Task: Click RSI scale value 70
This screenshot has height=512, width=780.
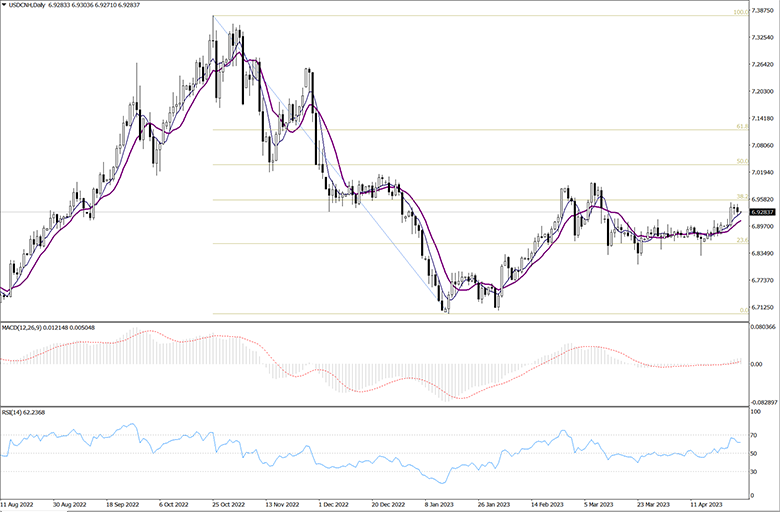Action: click(754, 435)
